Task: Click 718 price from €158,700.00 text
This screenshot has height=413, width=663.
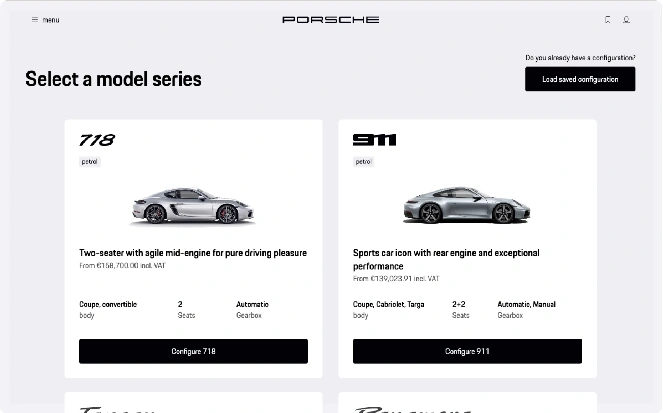Action: pyautogui.click(x=123, y=267)
